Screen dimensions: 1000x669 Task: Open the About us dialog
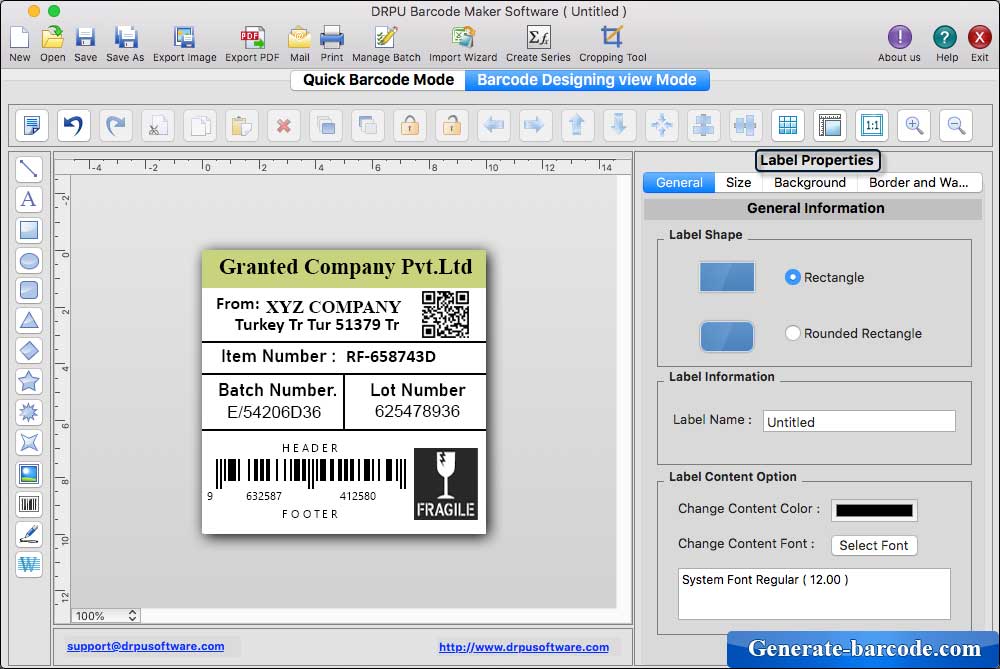[x=899, y=43]
